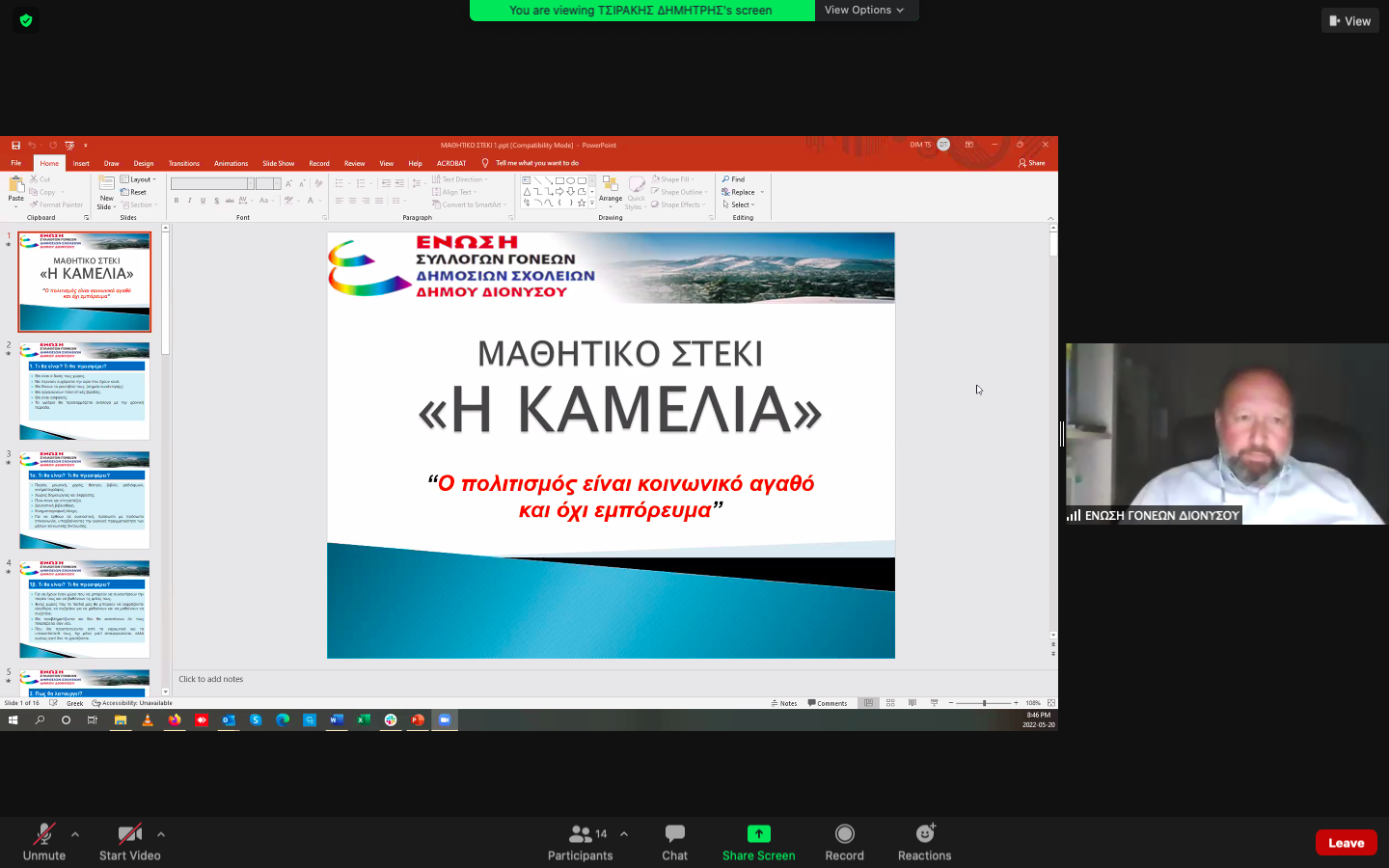Screen dimensions: 1389x868
Task: Click the zoom slider in PowerPoint status bar
Action: pos(984,703)
